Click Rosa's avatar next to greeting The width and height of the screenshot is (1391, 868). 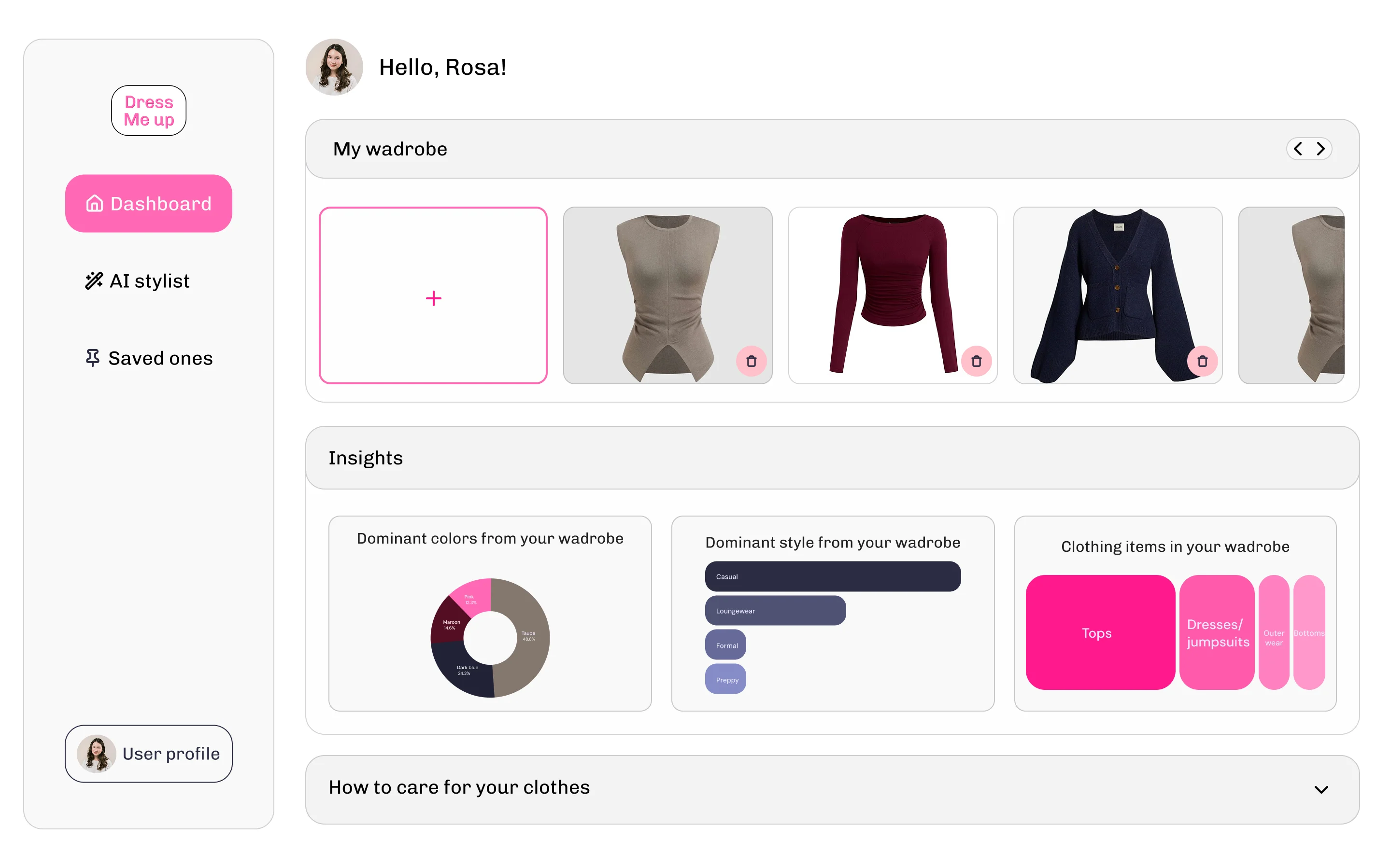[x=334, y=67]
